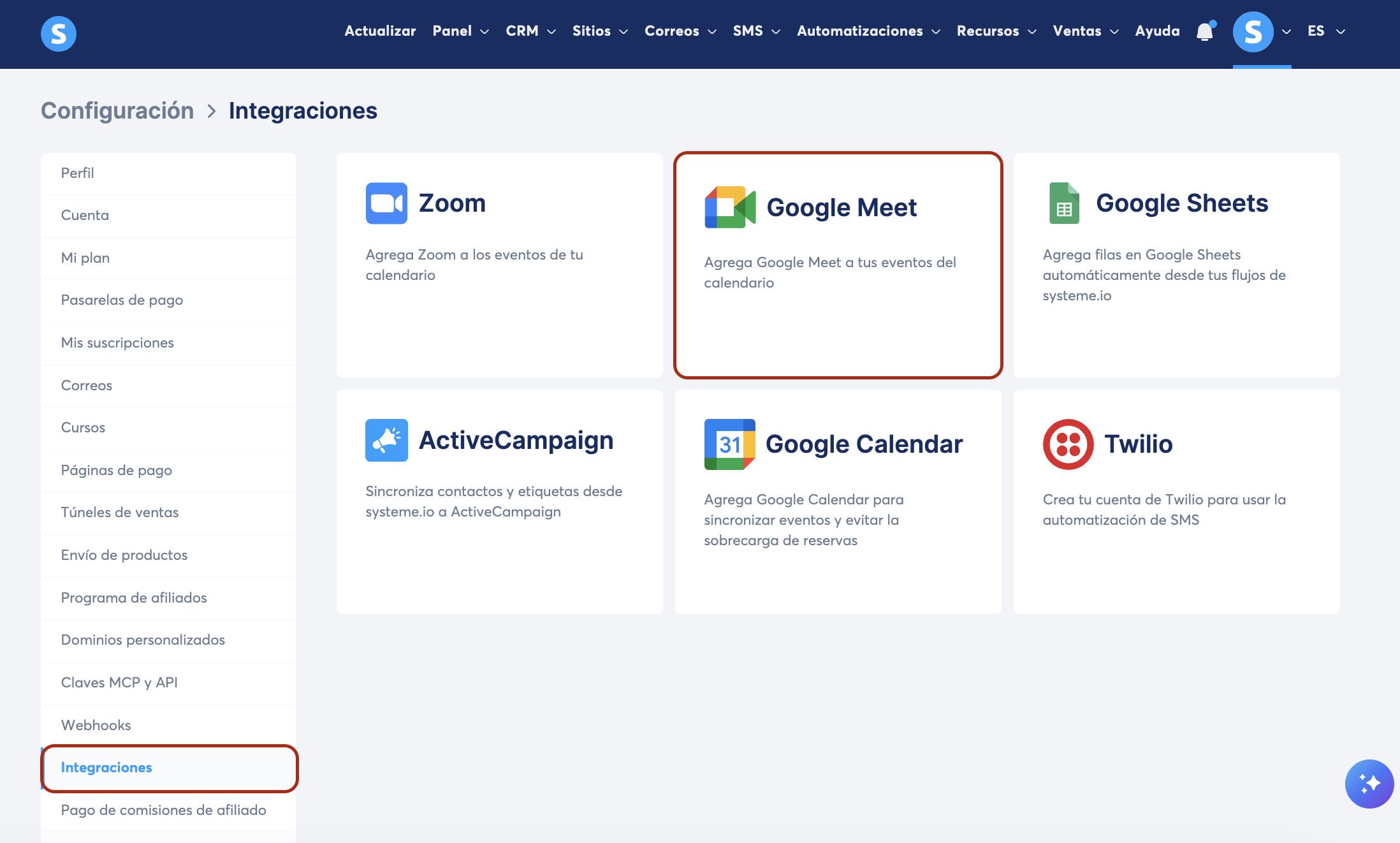
Task: Select Páginas de pago in sidebar
Action: (x=168, y=471)
